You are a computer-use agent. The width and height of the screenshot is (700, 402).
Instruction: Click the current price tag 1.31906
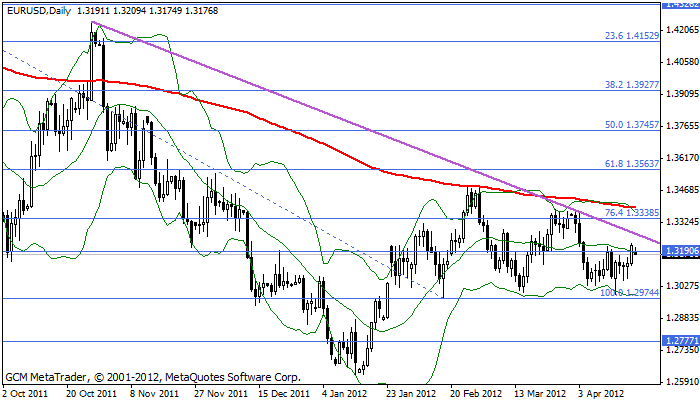(x=681, y=251)
